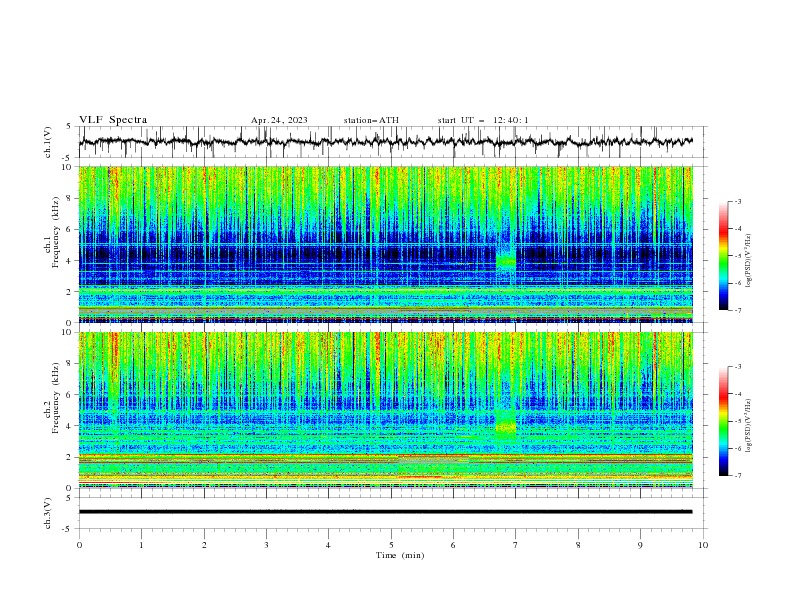Click tick label "5" on the Time axis
The width and height of the screenshot is (792, 612).
point(391,545)
